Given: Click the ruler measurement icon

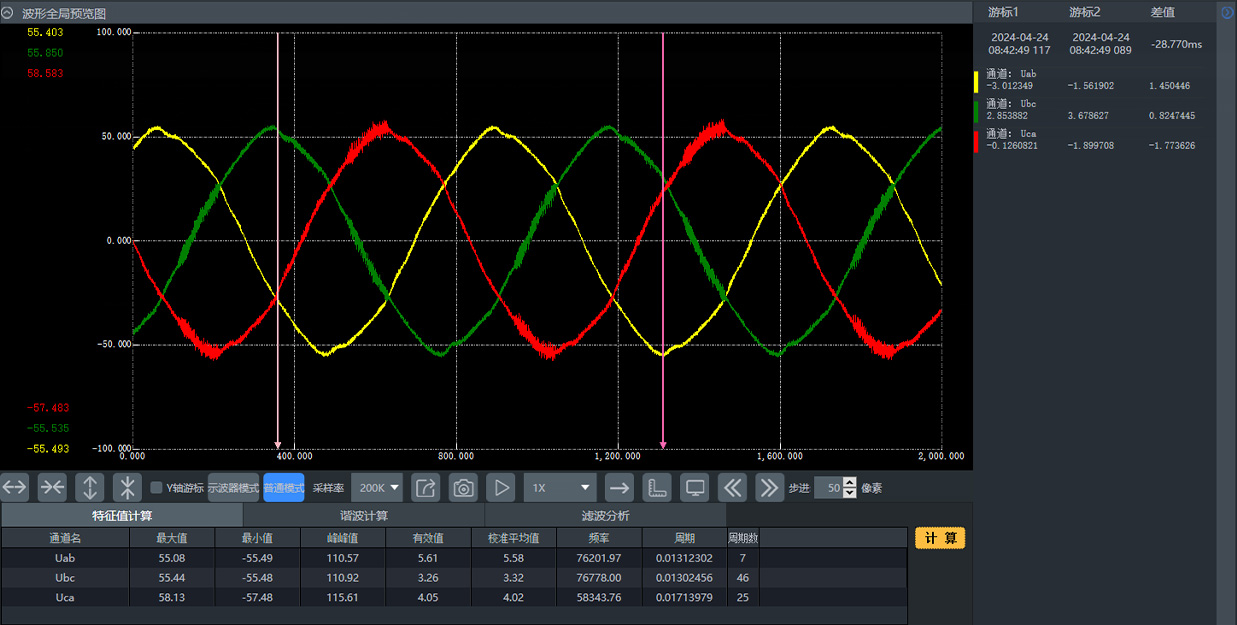Looking at the screenshot, I should tap(657, 488).
